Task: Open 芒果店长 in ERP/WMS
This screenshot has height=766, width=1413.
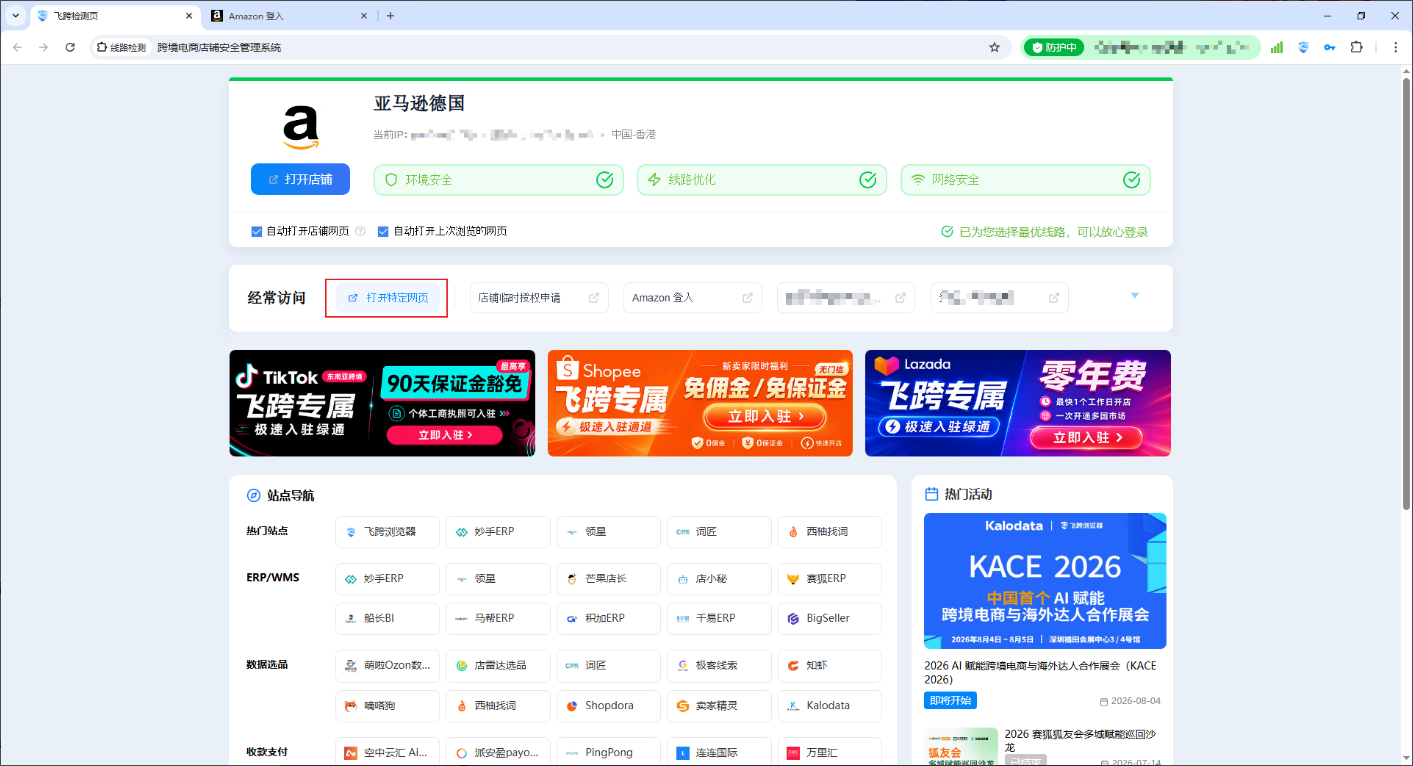Action: coord(609,579)
